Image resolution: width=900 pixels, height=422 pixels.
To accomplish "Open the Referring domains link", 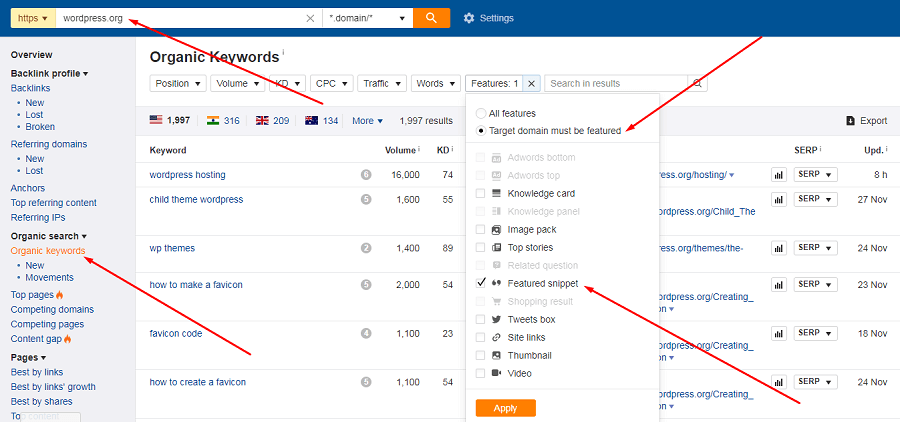I will [49, 144].
